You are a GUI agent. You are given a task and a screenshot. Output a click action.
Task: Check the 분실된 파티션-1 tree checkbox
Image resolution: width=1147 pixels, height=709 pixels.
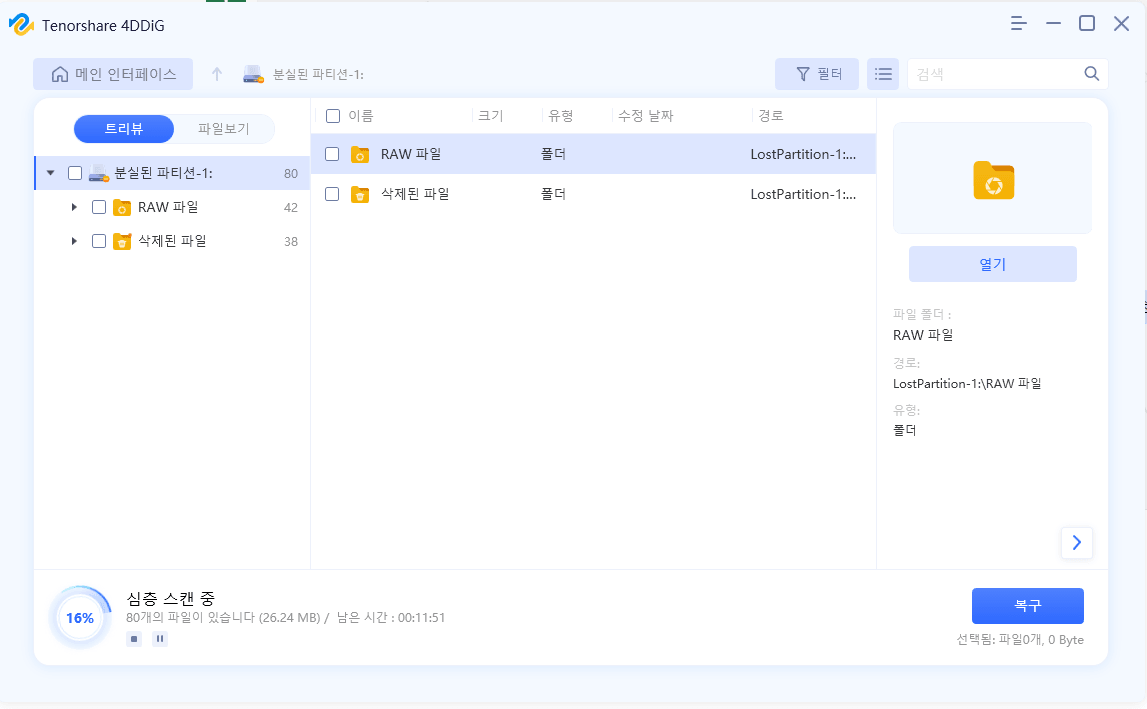click(75, 173)
